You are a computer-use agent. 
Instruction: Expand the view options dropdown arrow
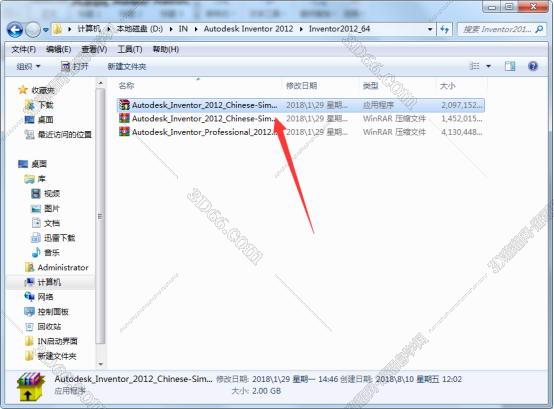489,66
